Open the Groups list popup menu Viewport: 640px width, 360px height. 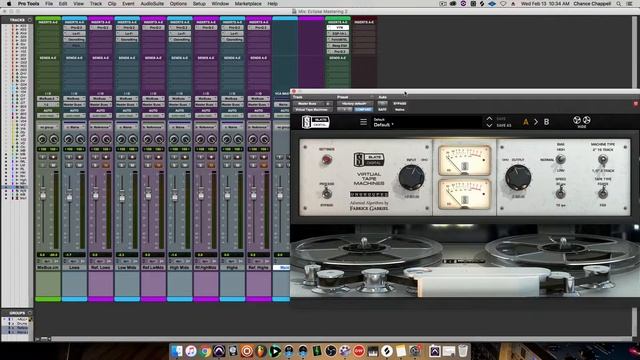29,313
